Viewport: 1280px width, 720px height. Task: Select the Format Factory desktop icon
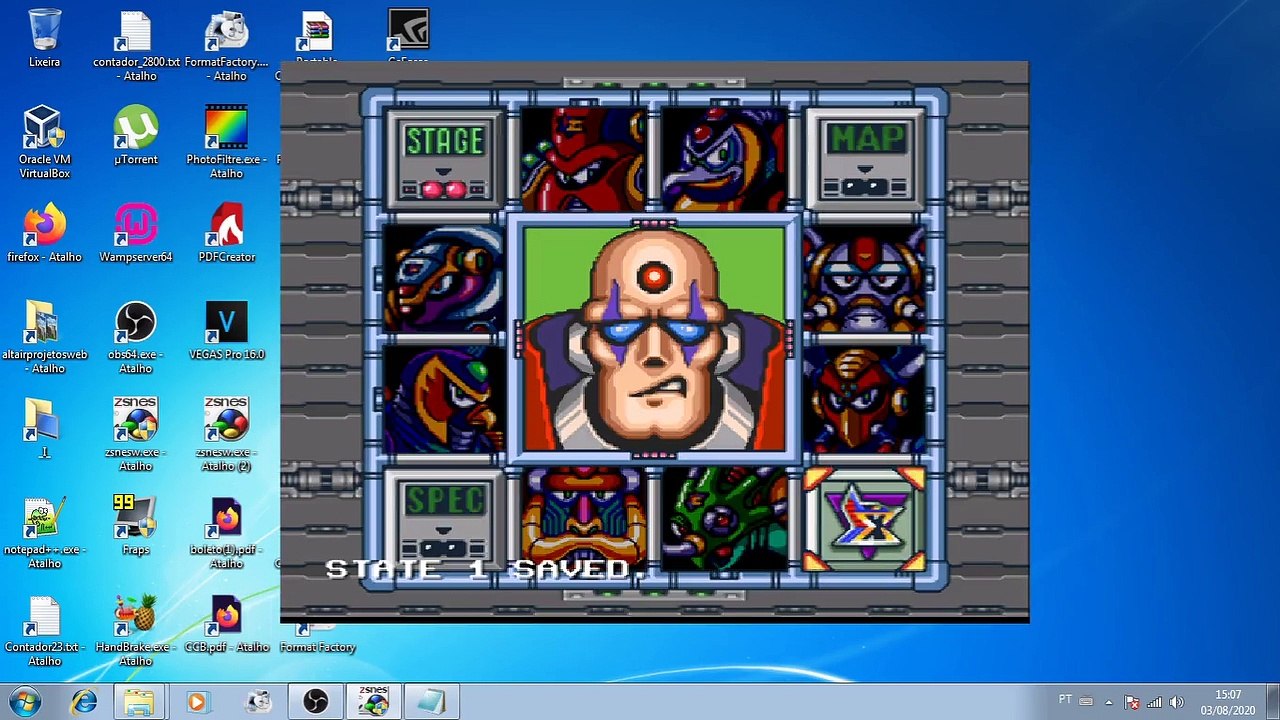point(318,640)
